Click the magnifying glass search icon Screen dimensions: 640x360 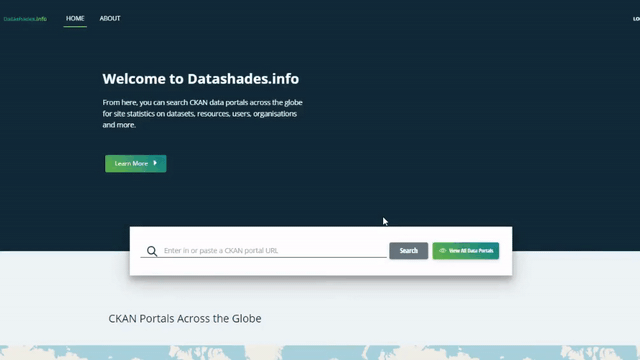tap(152, 251)
